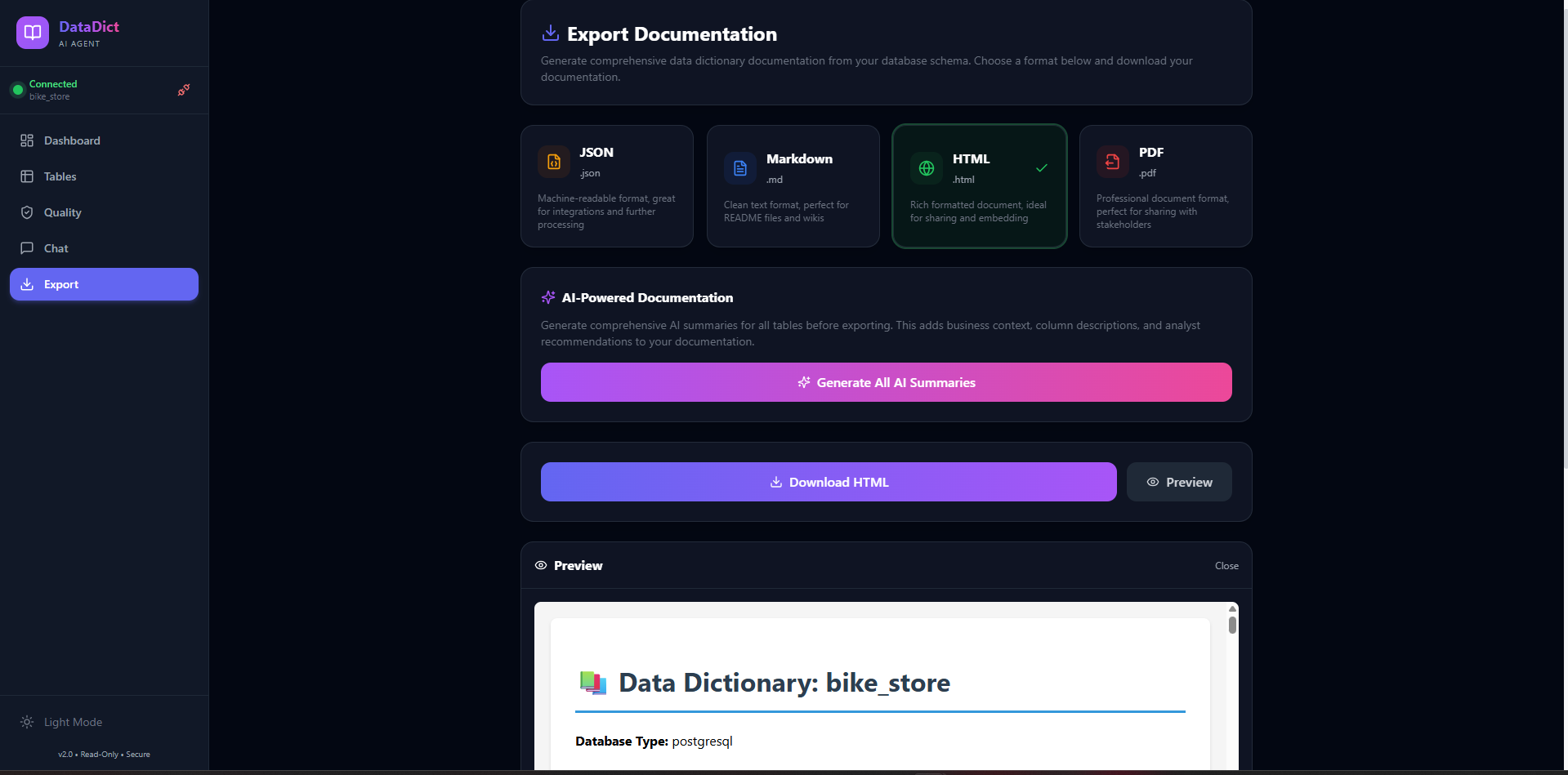The height and width of the screenshot is (775, 1568).
Task: Click the sparkle icon beside AI-Powered Documentation
Action: pos(548,297)
